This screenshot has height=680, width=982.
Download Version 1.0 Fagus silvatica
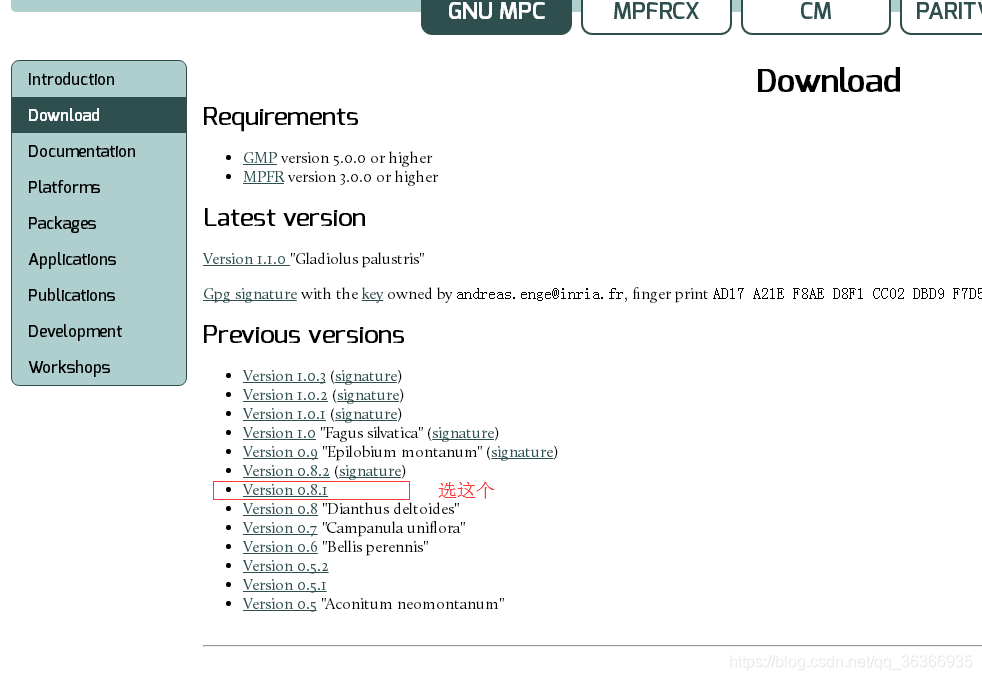click(x=279, y=433)
